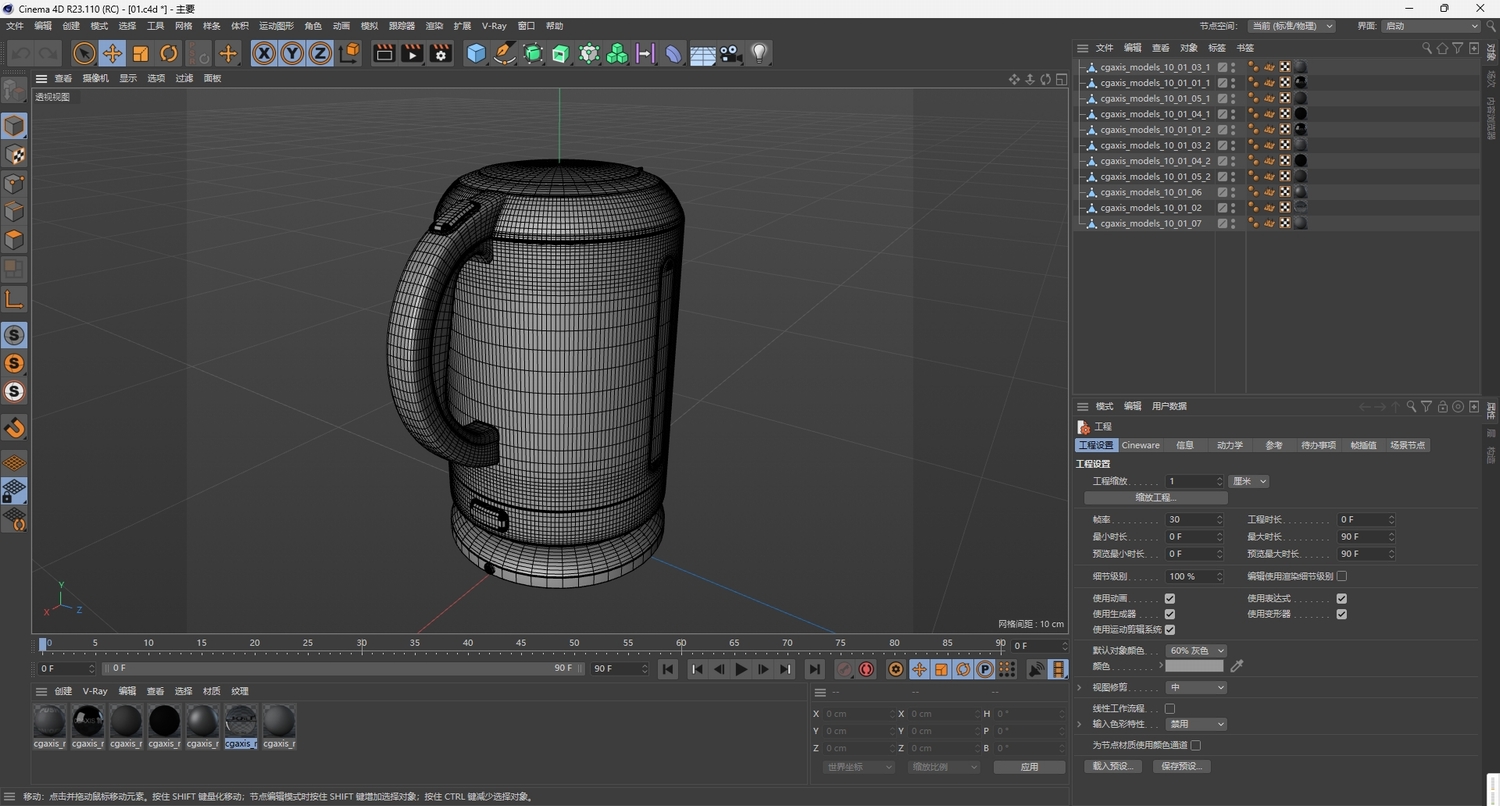Open the 输入色彩特性 禁用 dropdown

point(1196,723)
